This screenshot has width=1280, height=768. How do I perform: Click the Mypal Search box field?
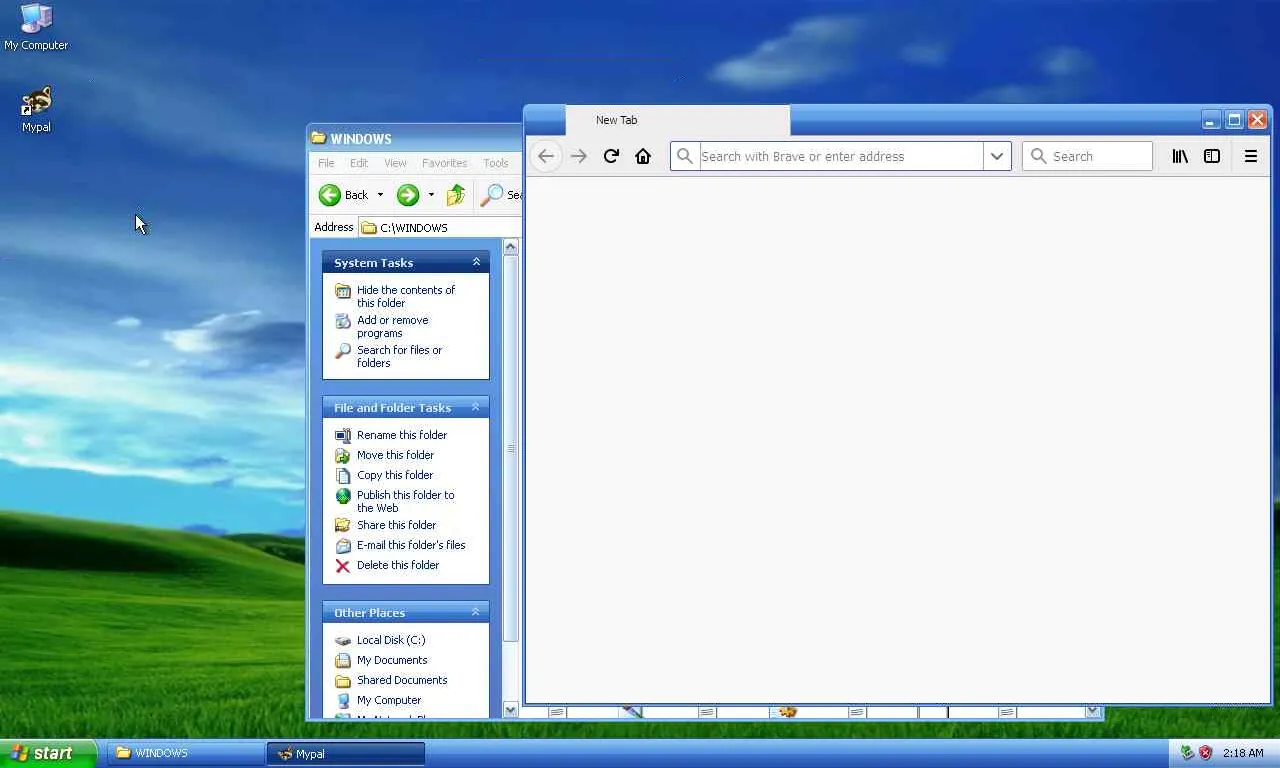pyautogui.click(x=1087, y=156)
